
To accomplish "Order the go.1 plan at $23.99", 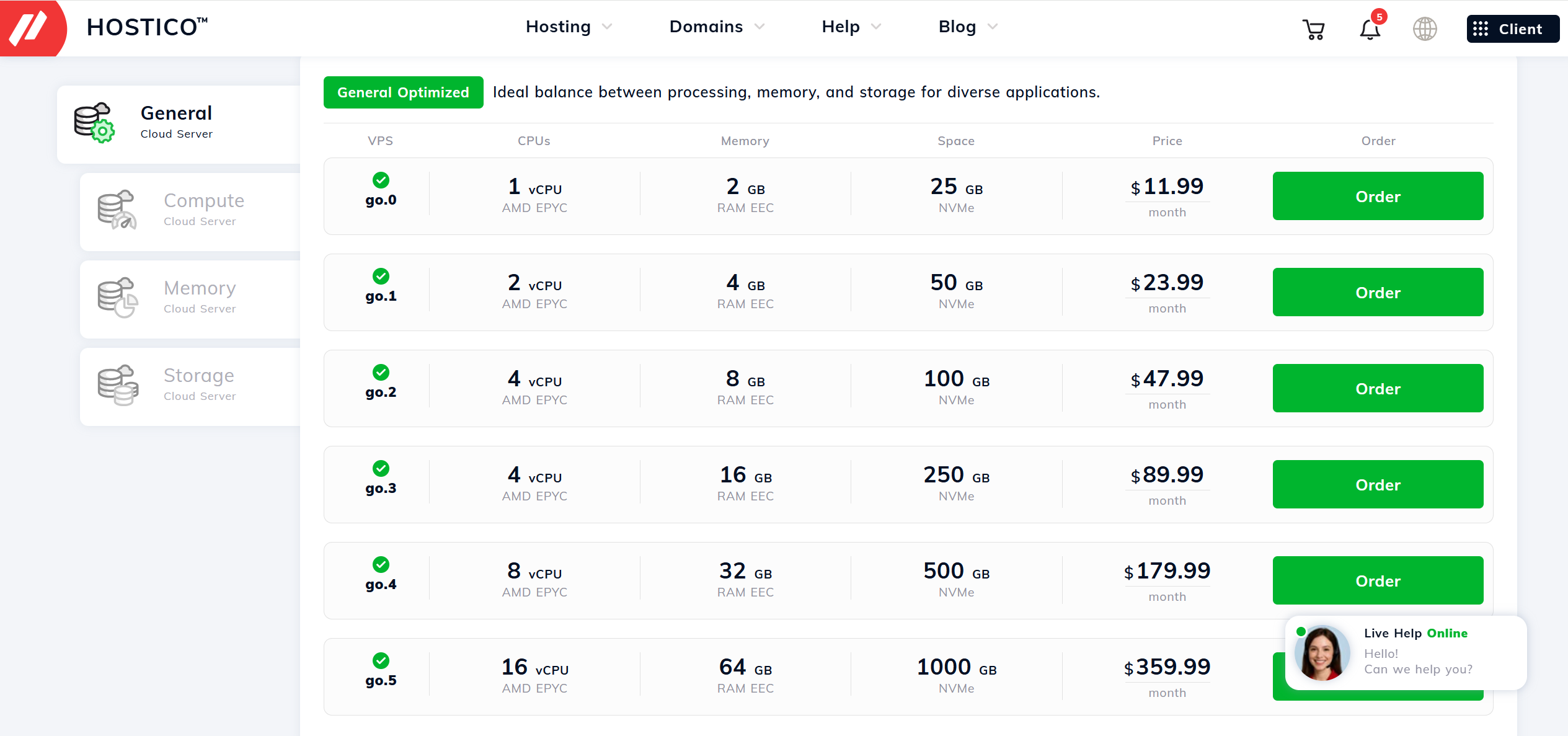I will (1378, 292).
